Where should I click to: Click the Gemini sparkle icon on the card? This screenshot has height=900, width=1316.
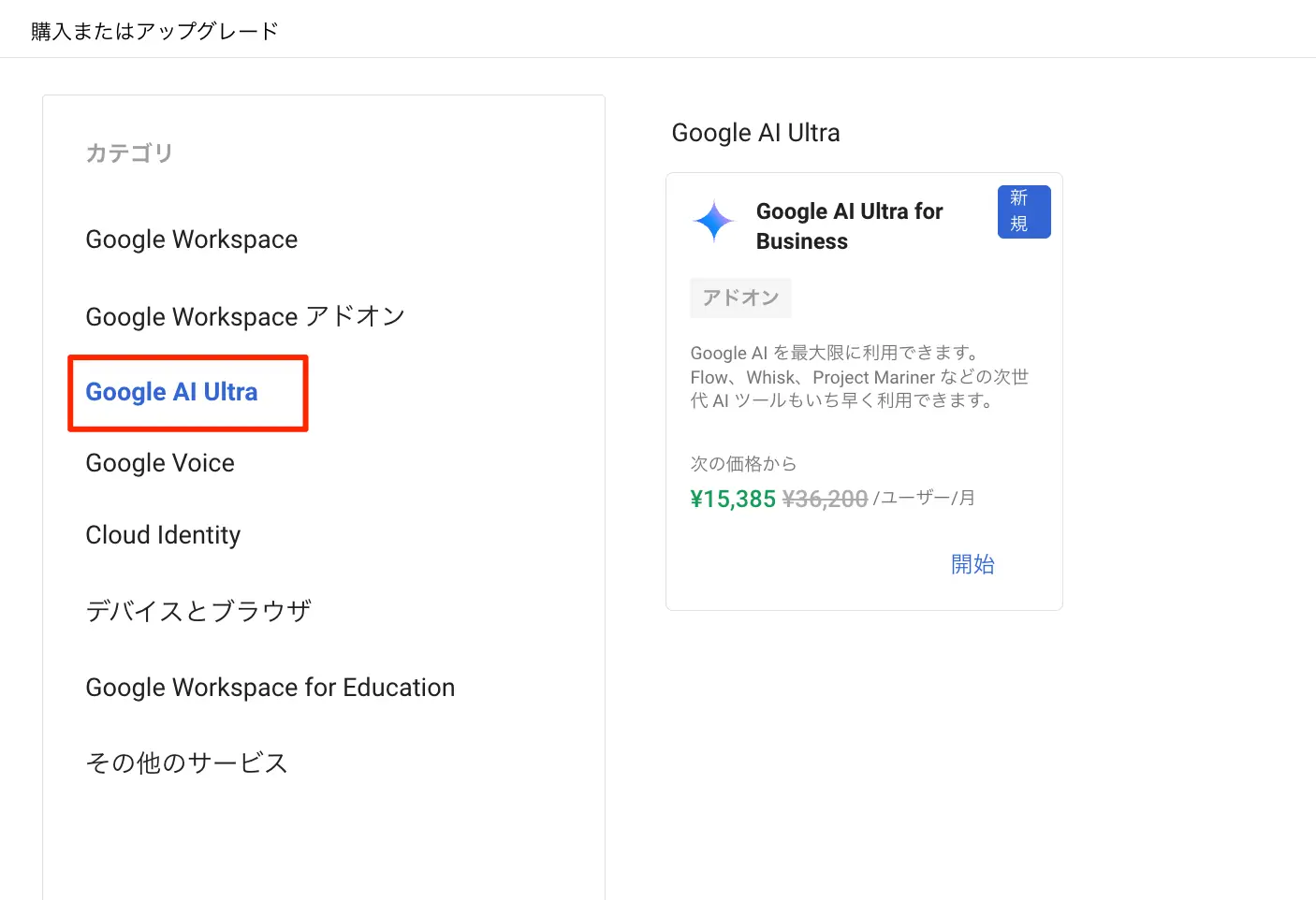click(714, 222)
